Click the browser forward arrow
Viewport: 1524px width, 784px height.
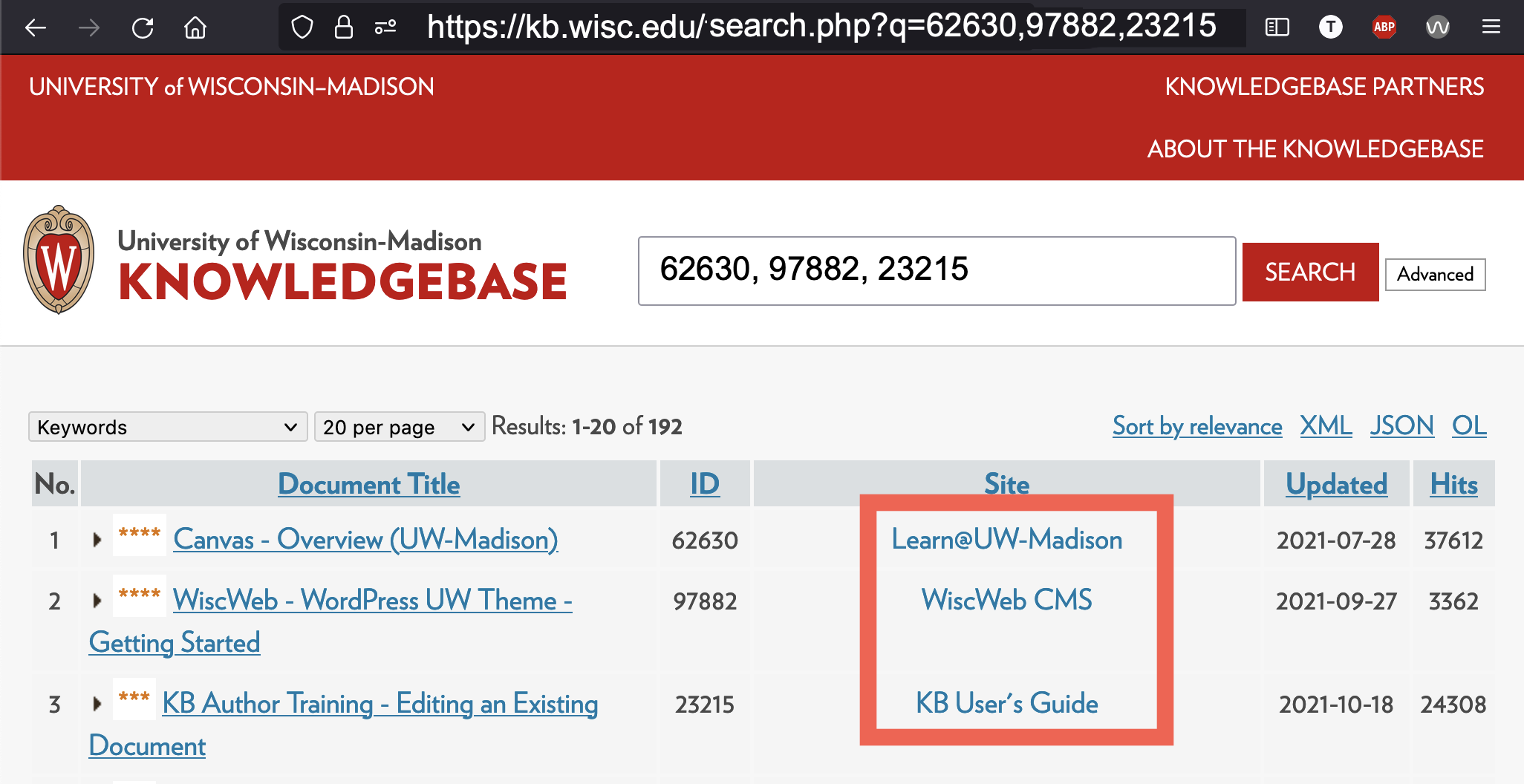(89, 28)
